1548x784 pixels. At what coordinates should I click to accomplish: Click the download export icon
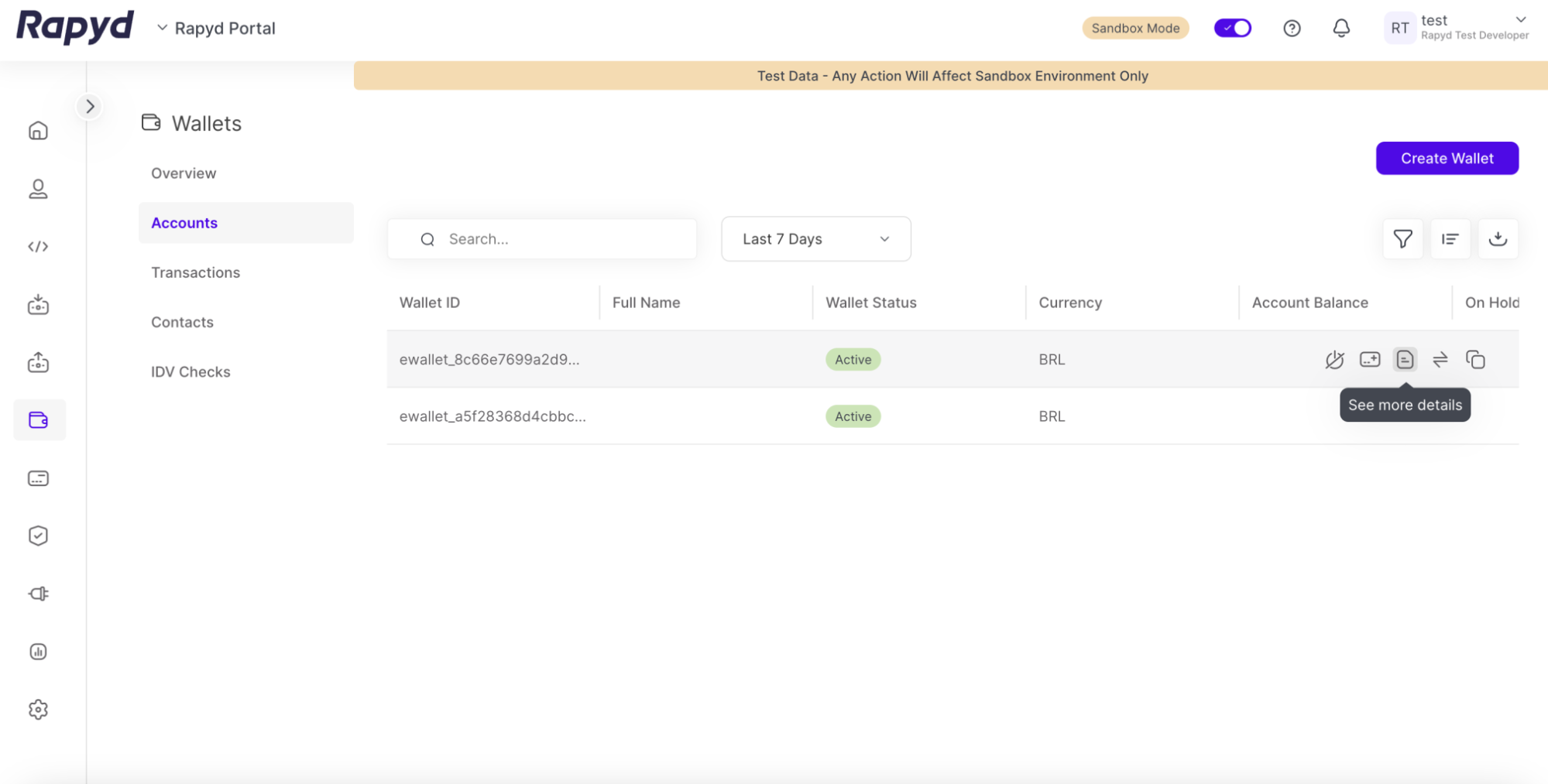coord(1498,239)
